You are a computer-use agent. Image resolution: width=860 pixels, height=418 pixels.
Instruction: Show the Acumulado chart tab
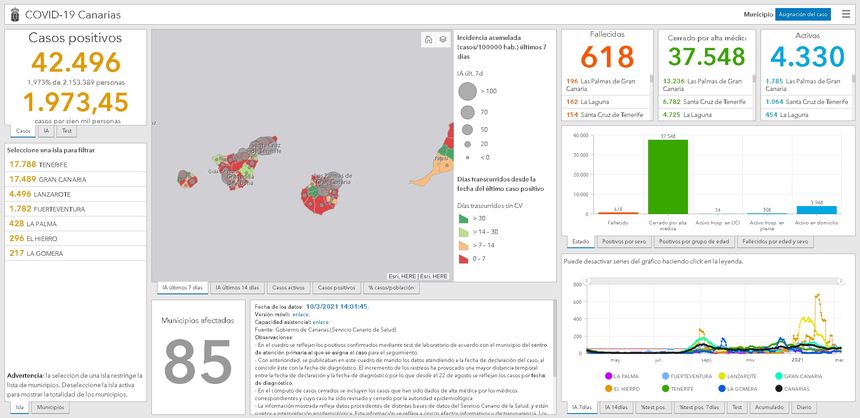click(x=768, y=408)
